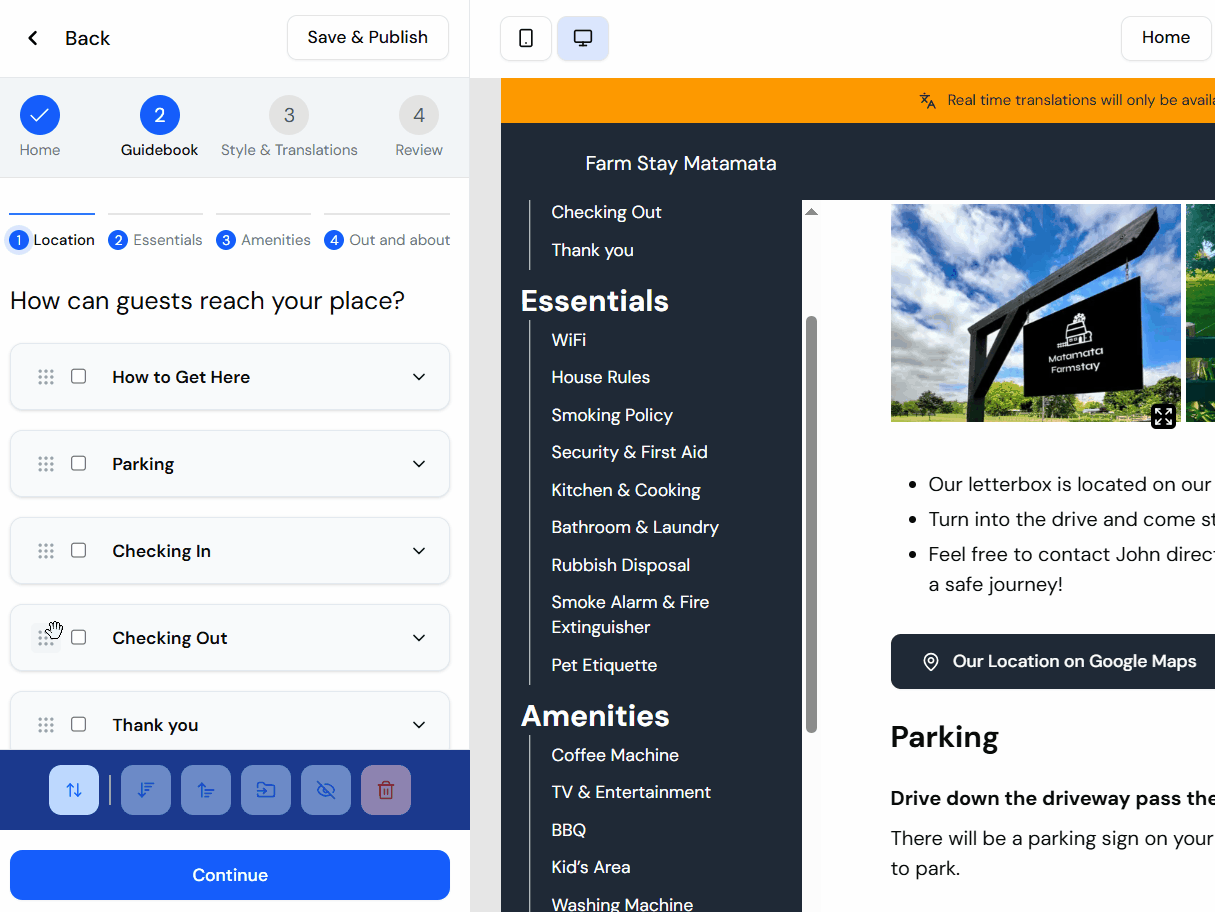1215x912 pixels.
Task: Delete selected sections with the trash icon
Action: point(385,789)
